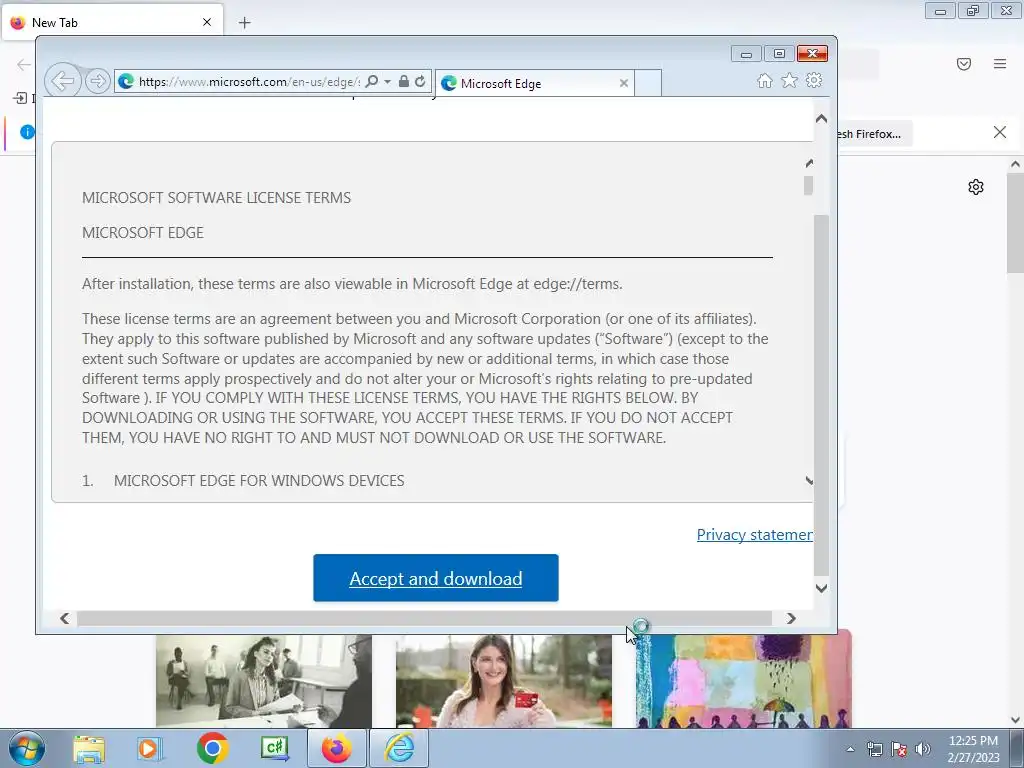Open the taskbar clock and date
Screen dimensions: 1024x768
[973, 749]
